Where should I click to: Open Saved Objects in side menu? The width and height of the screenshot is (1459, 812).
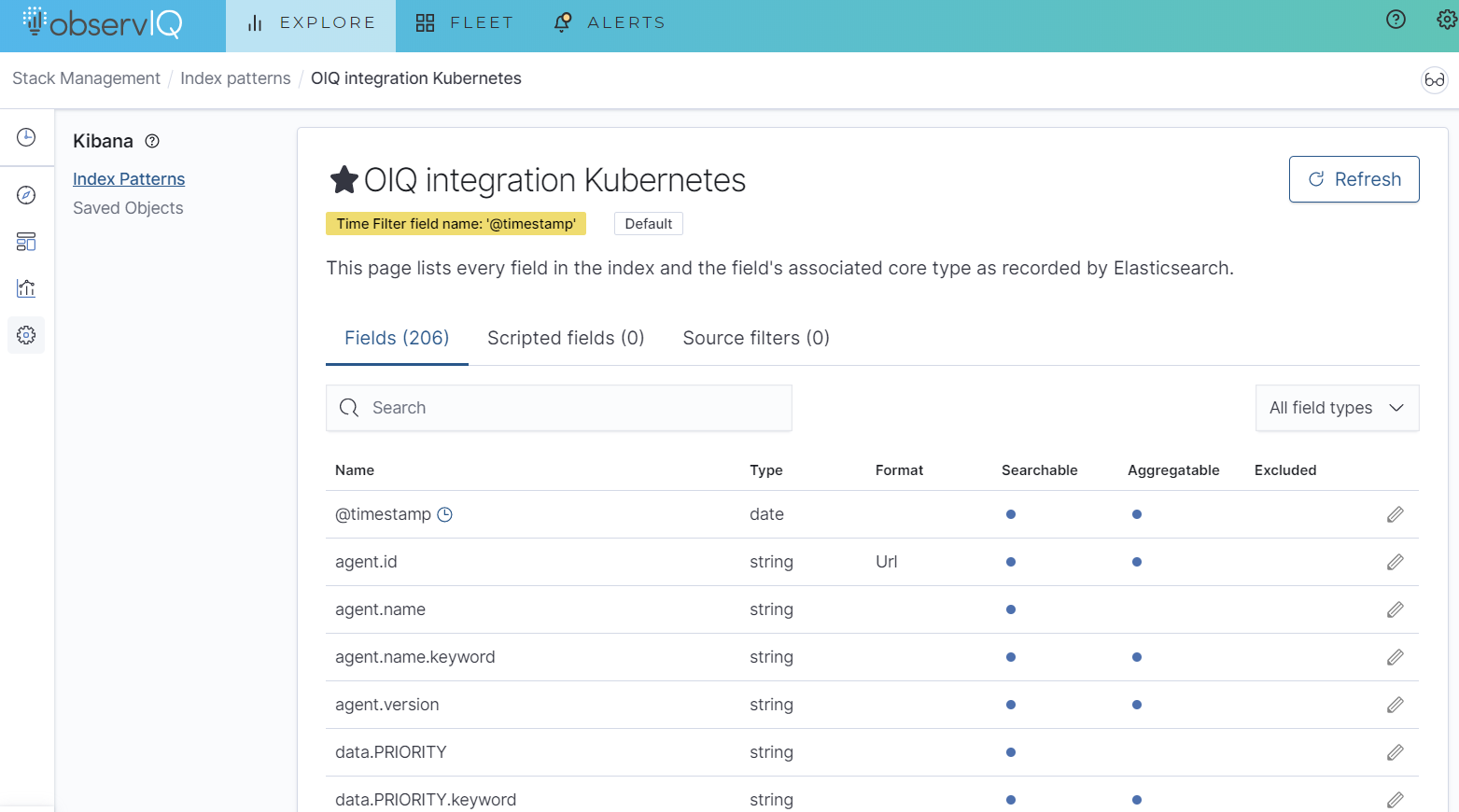(x=128, y=208)
